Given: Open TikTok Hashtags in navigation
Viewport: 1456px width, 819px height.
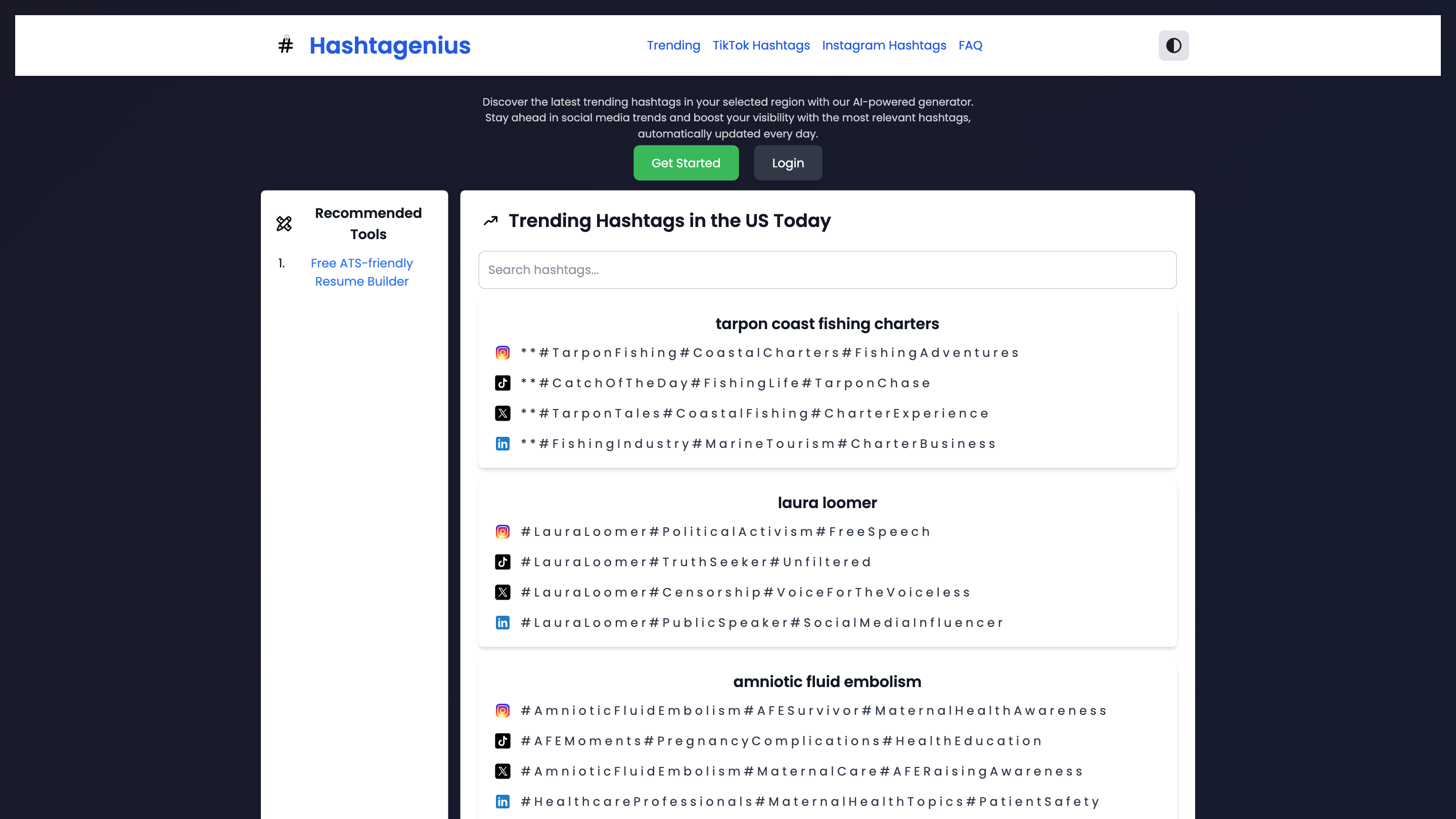Looking at the screenshot, I should [761, 45].
